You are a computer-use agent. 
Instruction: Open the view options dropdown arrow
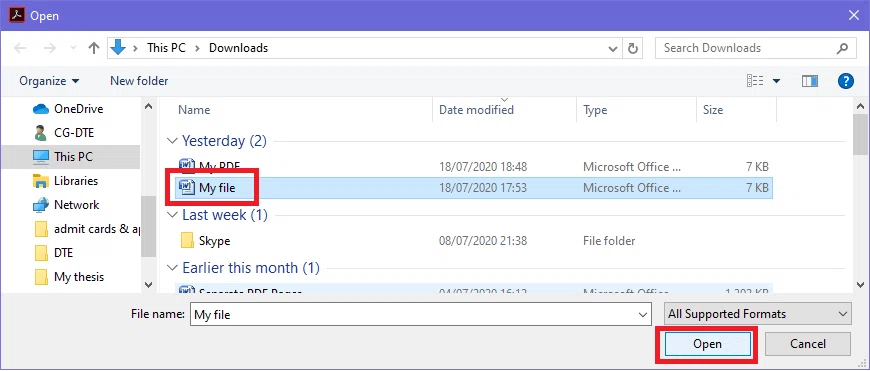[x=776, y=82]
